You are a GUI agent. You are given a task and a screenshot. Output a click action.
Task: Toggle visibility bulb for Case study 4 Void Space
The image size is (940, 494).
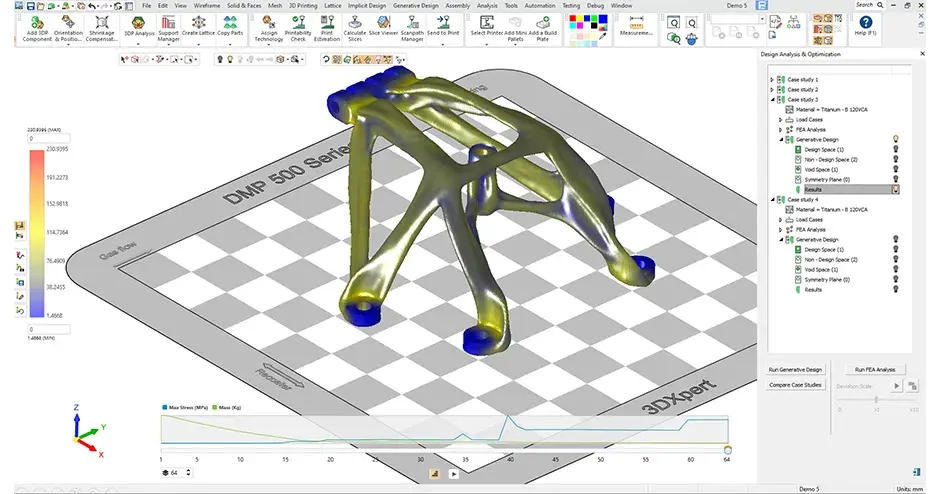(896, 269)
